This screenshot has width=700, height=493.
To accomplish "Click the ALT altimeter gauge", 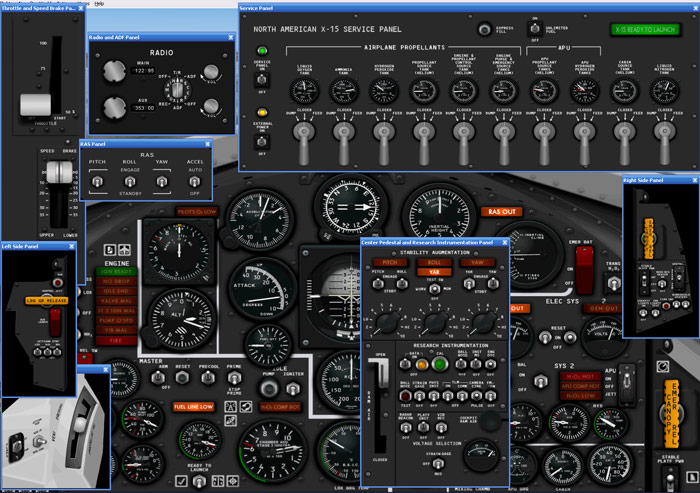I will click(182, 318).
